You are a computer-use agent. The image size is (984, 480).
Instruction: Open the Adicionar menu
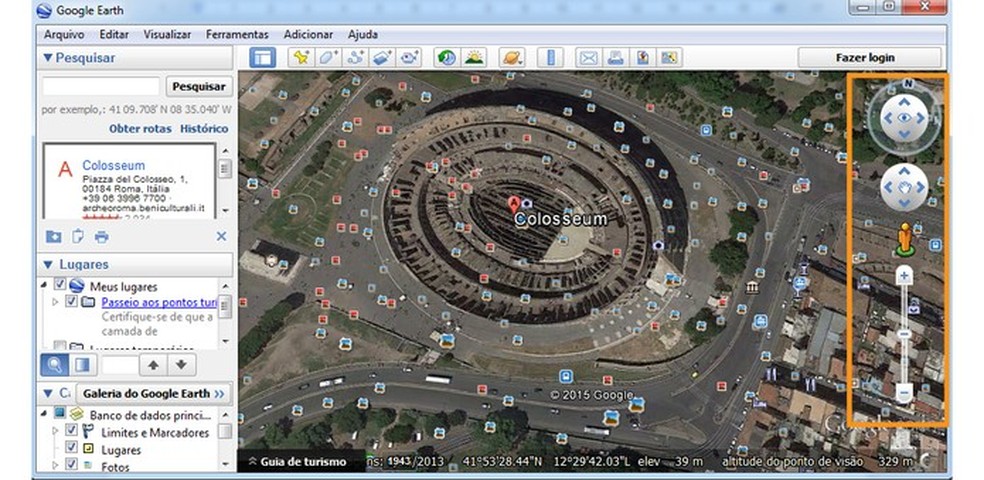click(308, 35)
